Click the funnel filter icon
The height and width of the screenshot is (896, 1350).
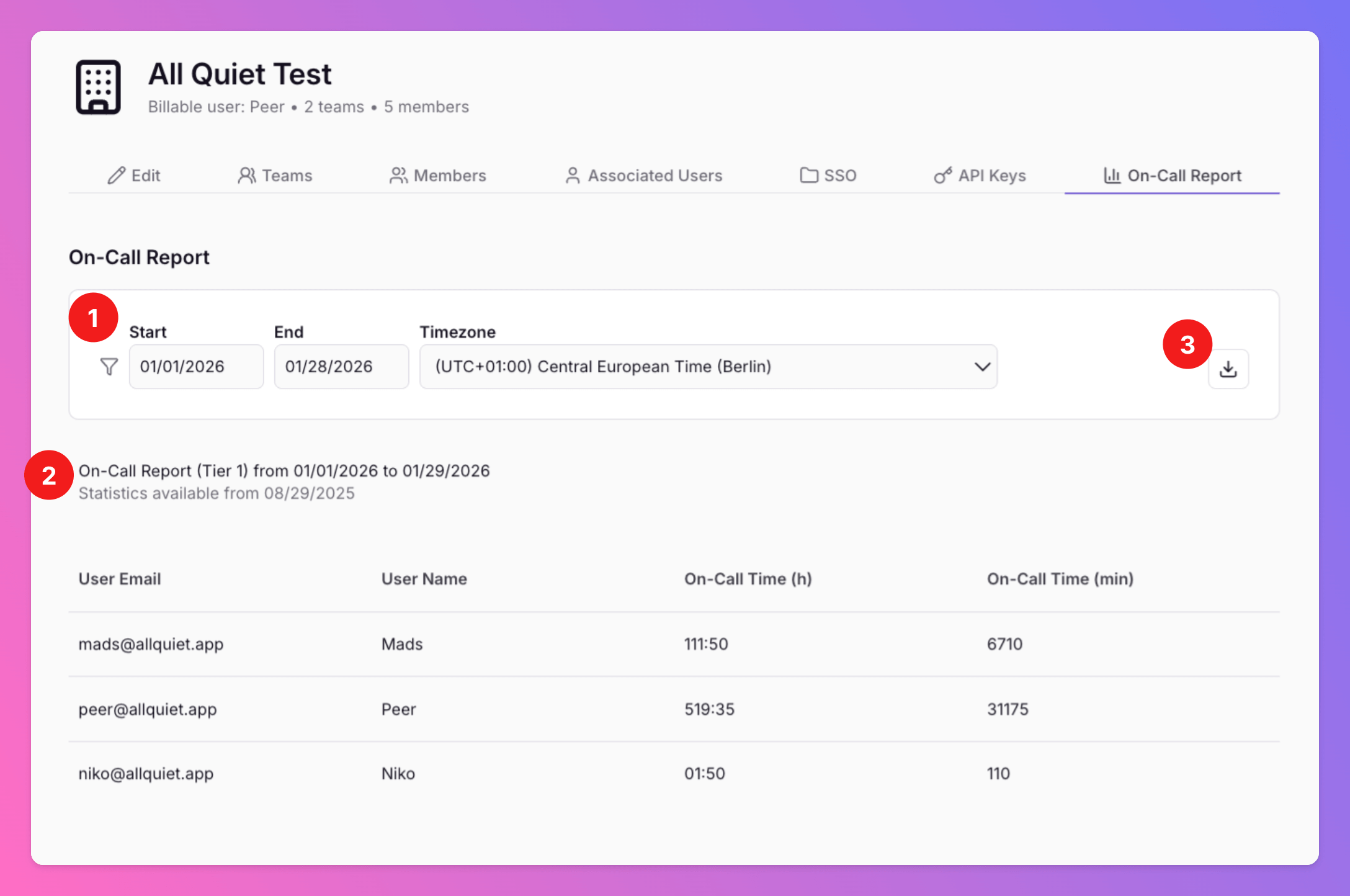(x=109, y=367)
